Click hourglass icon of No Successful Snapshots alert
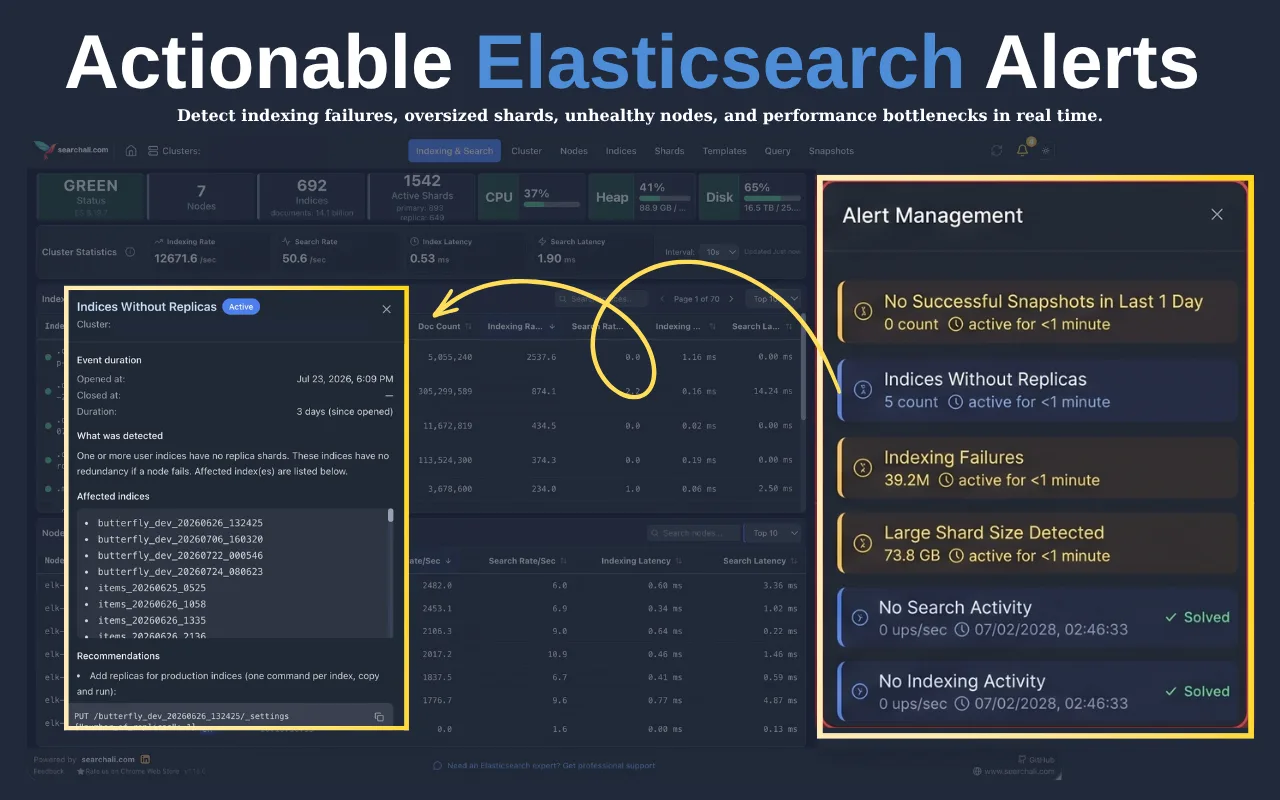Image resolution: width=1280 pixels, height=800 pixels. (x=862, y=312)
